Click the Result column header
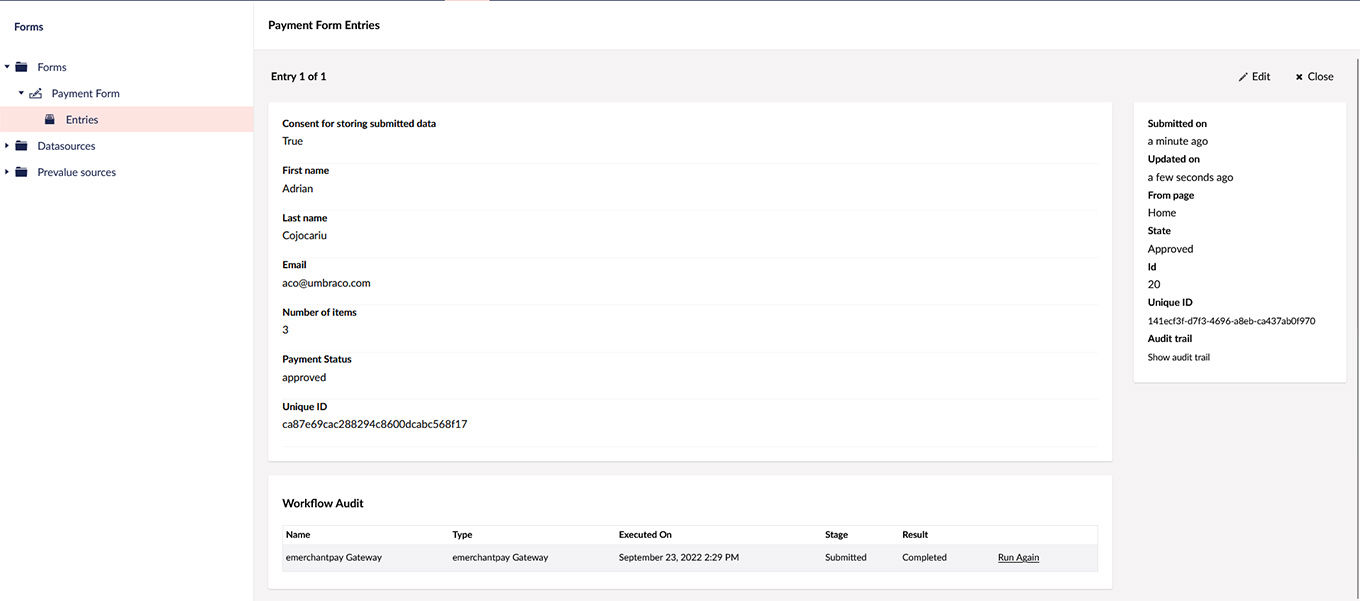1360x601 pixels. click(x=915, y=535)
